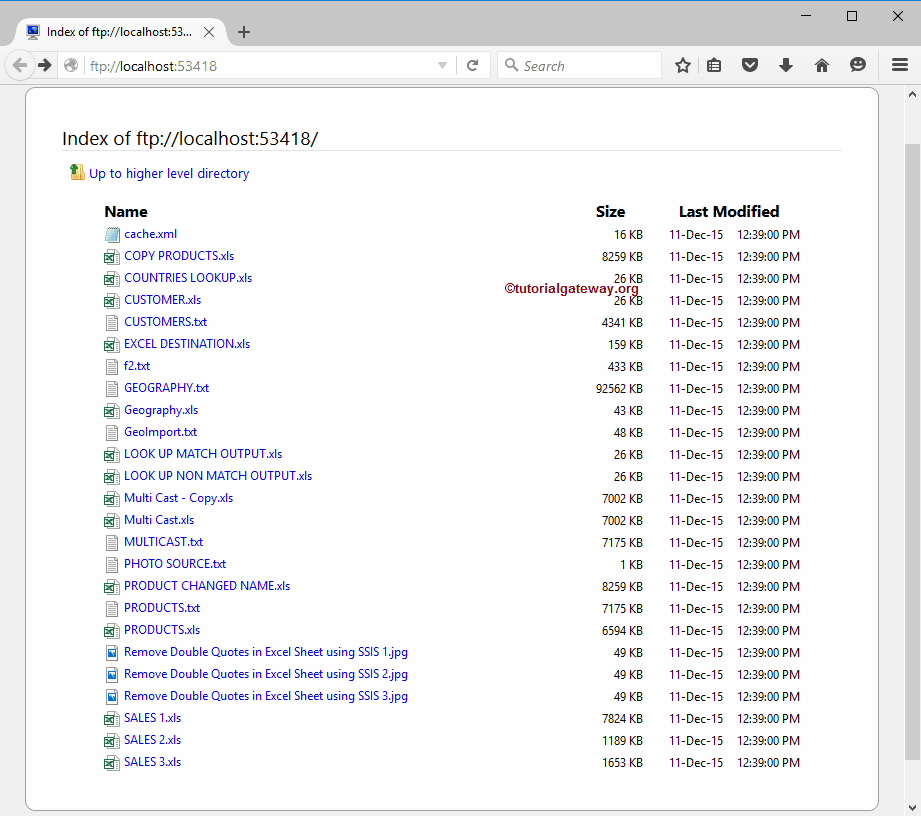
Task: Click the address bar showing ftp://localhost:53418
Action: pyautogui.click(x=260, y=66)
